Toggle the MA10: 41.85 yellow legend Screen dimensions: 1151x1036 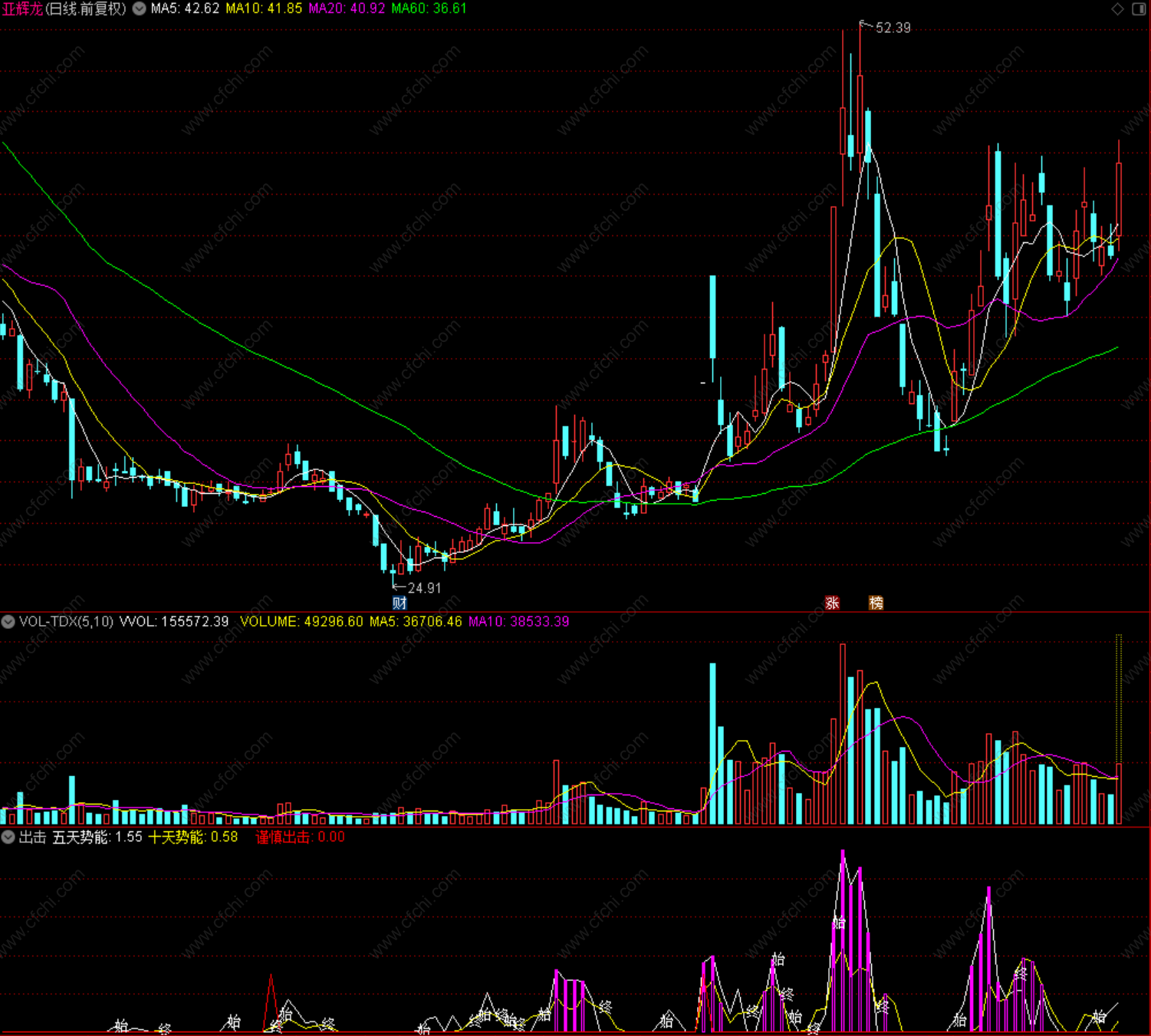point(264,9)
